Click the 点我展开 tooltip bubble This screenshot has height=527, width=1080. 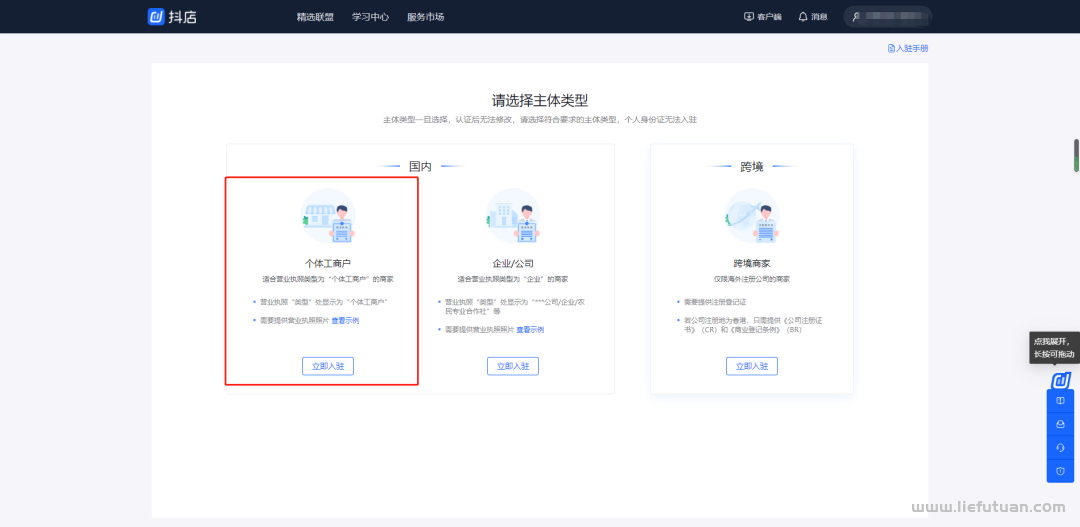[x=1053, y=347]
